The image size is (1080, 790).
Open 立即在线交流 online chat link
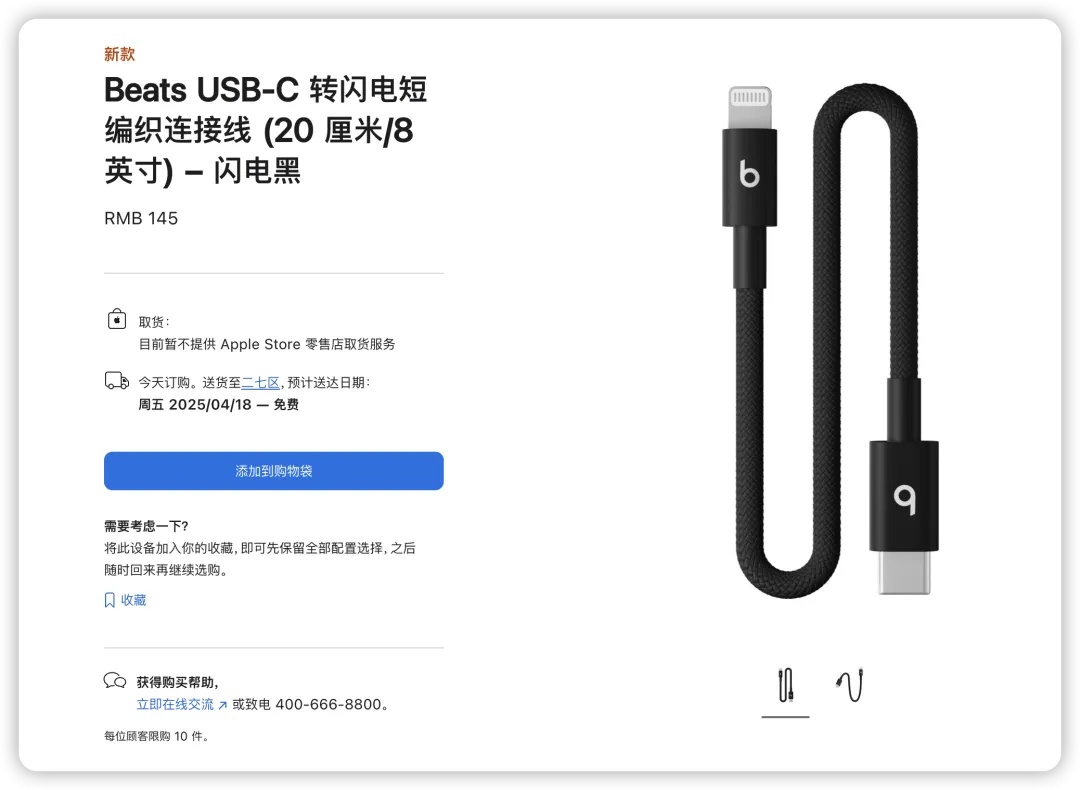click(x=175, y=704)
